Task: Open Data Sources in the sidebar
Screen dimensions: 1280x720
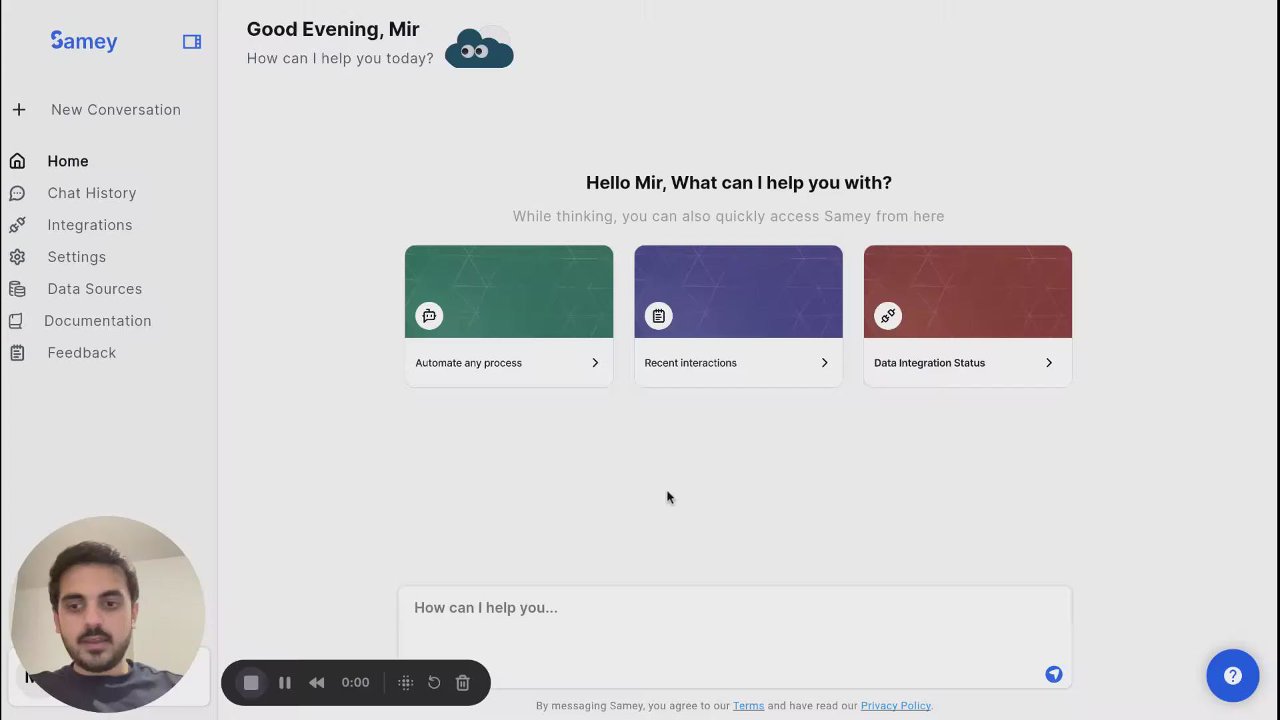Action: pos(95,289)
